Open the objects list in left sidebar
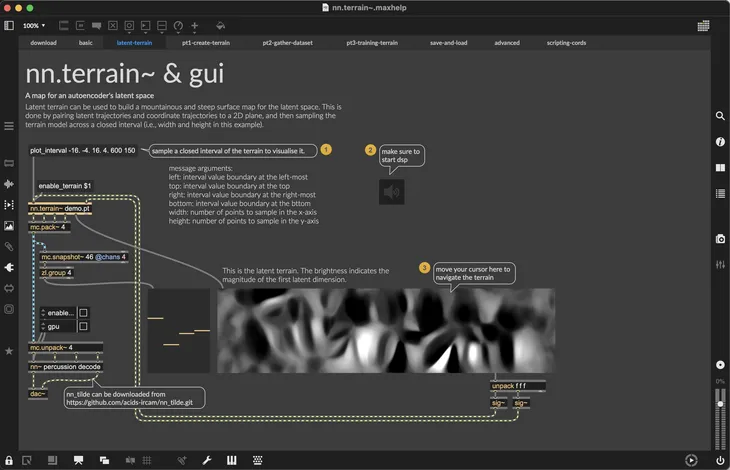 [x=9, y=163]
